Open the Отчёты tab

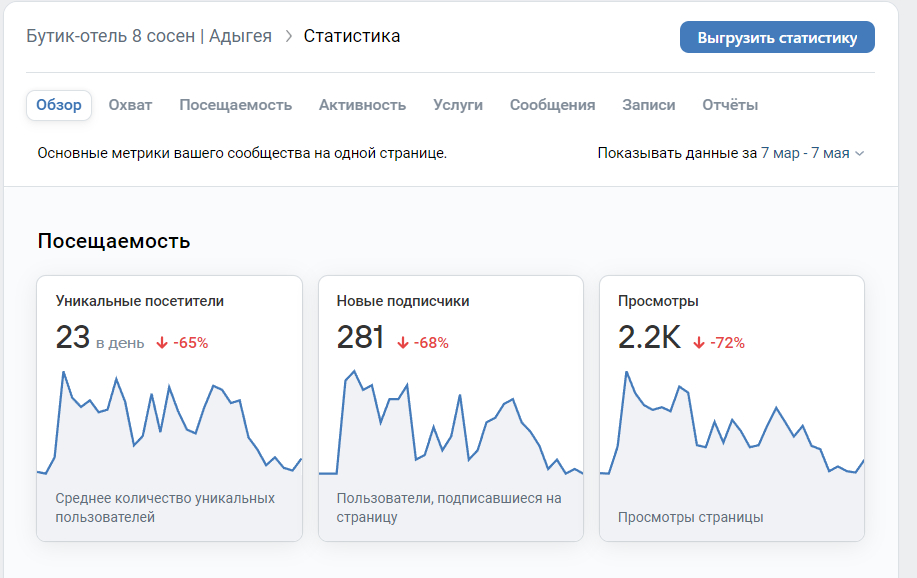[730, 105]
